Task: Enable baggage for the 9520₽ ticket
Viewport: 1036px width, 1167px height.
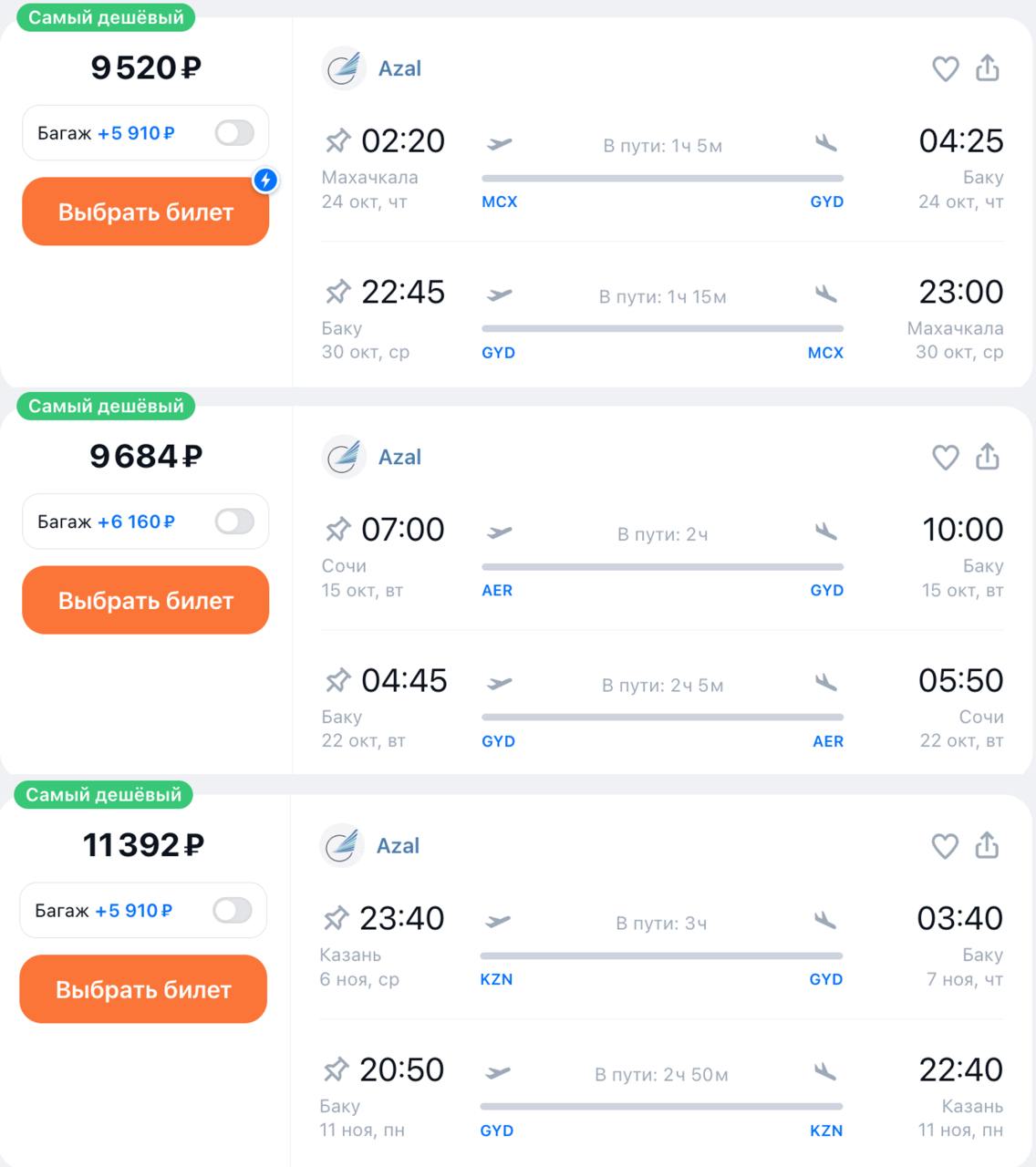Action: [x=234, y=133]
